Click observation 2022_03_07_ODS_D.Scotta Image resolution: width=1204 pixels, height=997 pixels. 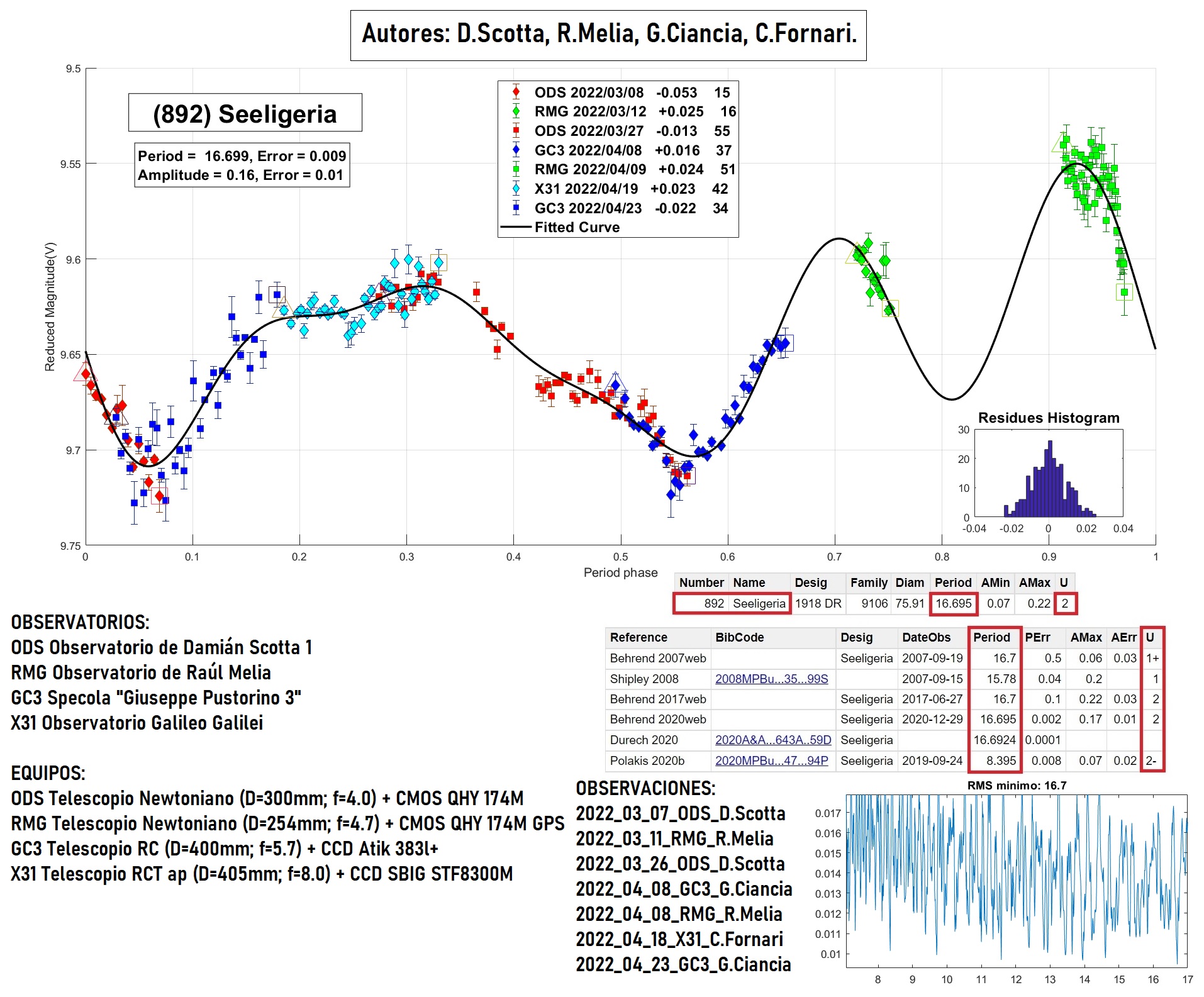pos(681,813)
